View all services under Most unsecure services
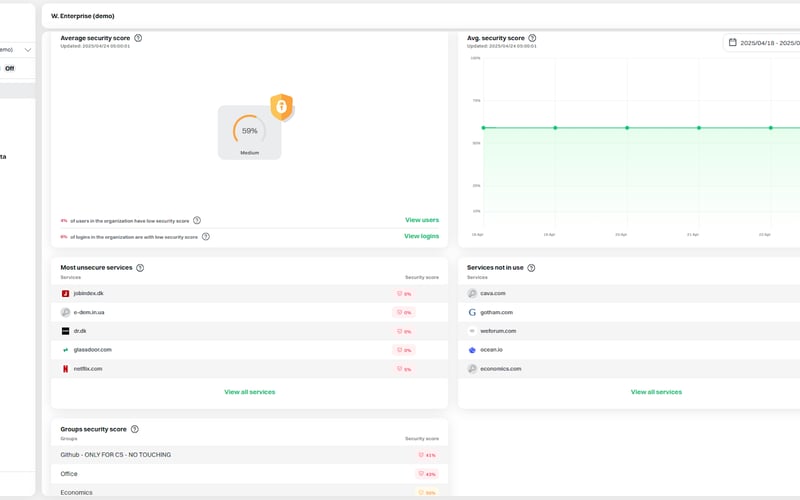The width and height of the screenshot is (800, 500). [249, 392]
